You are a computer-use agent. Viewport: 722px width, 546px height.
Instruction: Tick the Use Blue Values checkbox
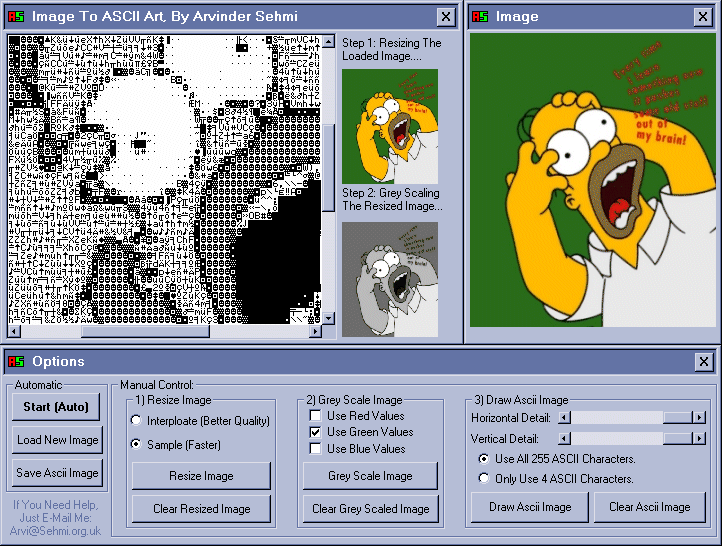point(315,449)
